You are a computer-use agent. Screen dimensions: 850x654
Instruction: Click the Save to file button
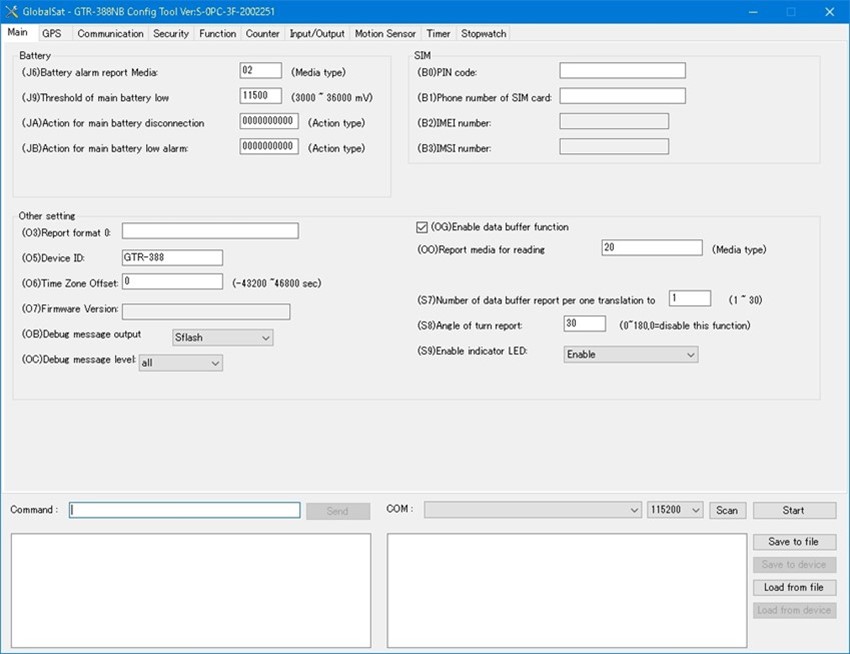(794, 542)
